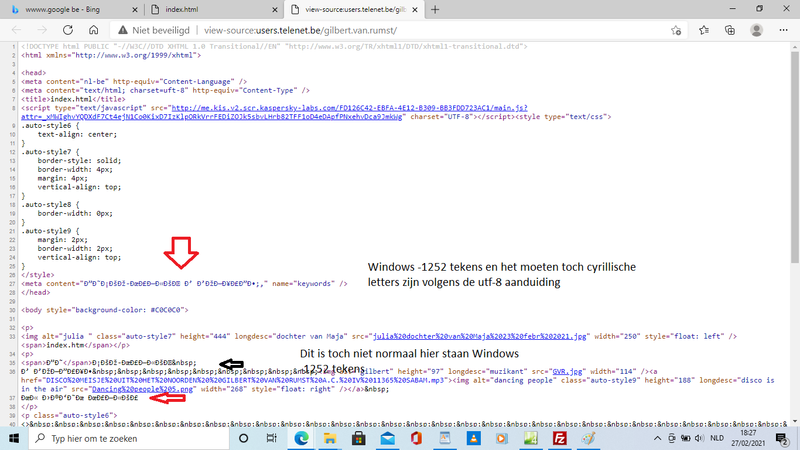Reload the page with the Refresh icon
Screen dimensions: 800x450
tap(68, 30)
